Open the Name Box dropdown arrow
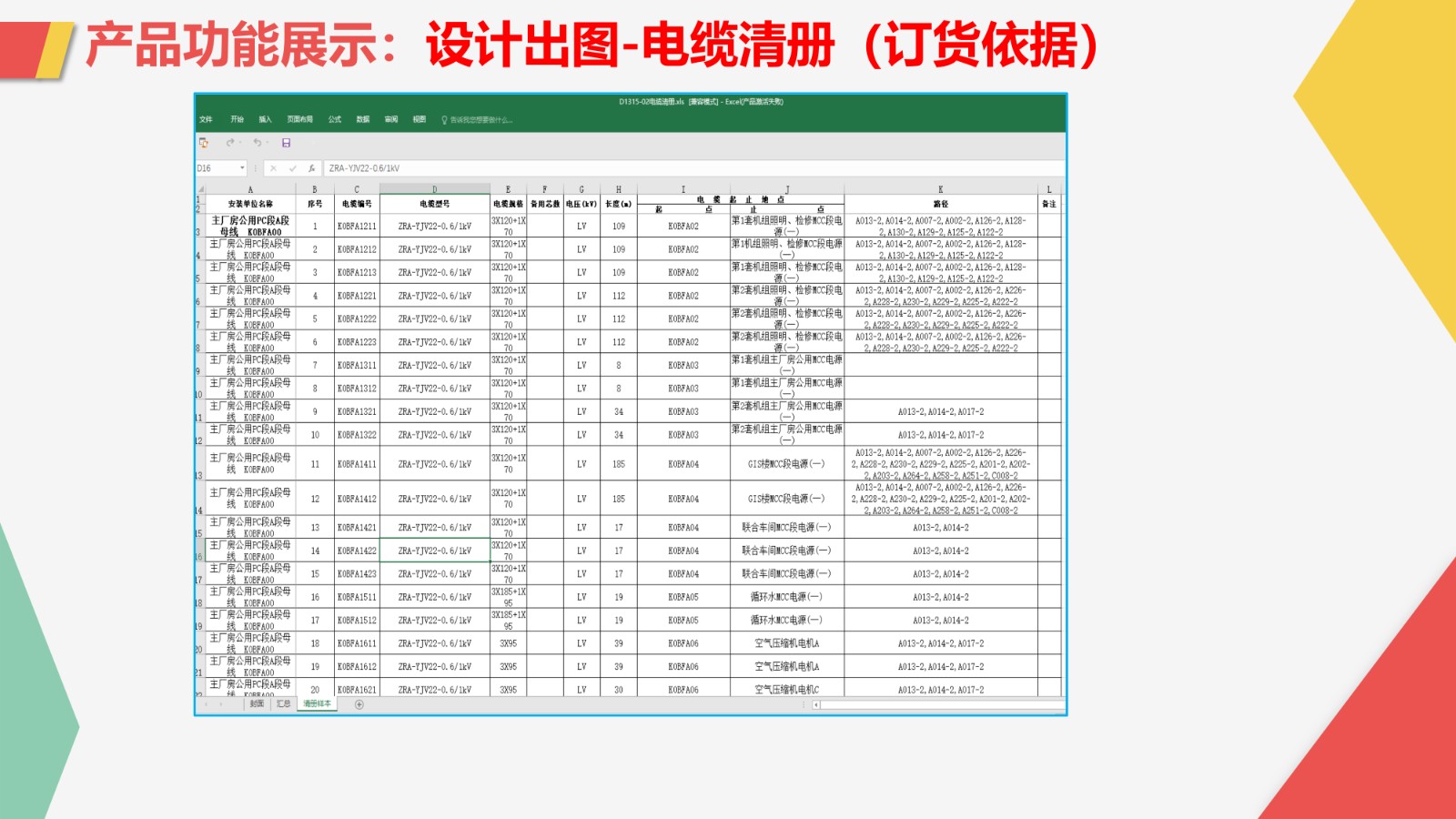The image size is (1456, 819). click(242, 168)
